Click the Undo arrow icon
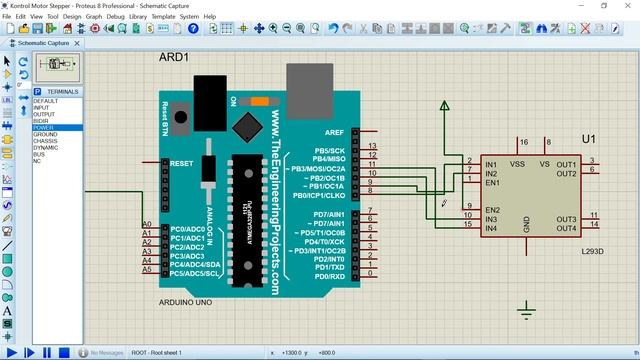640x360 pixels. 333,28
